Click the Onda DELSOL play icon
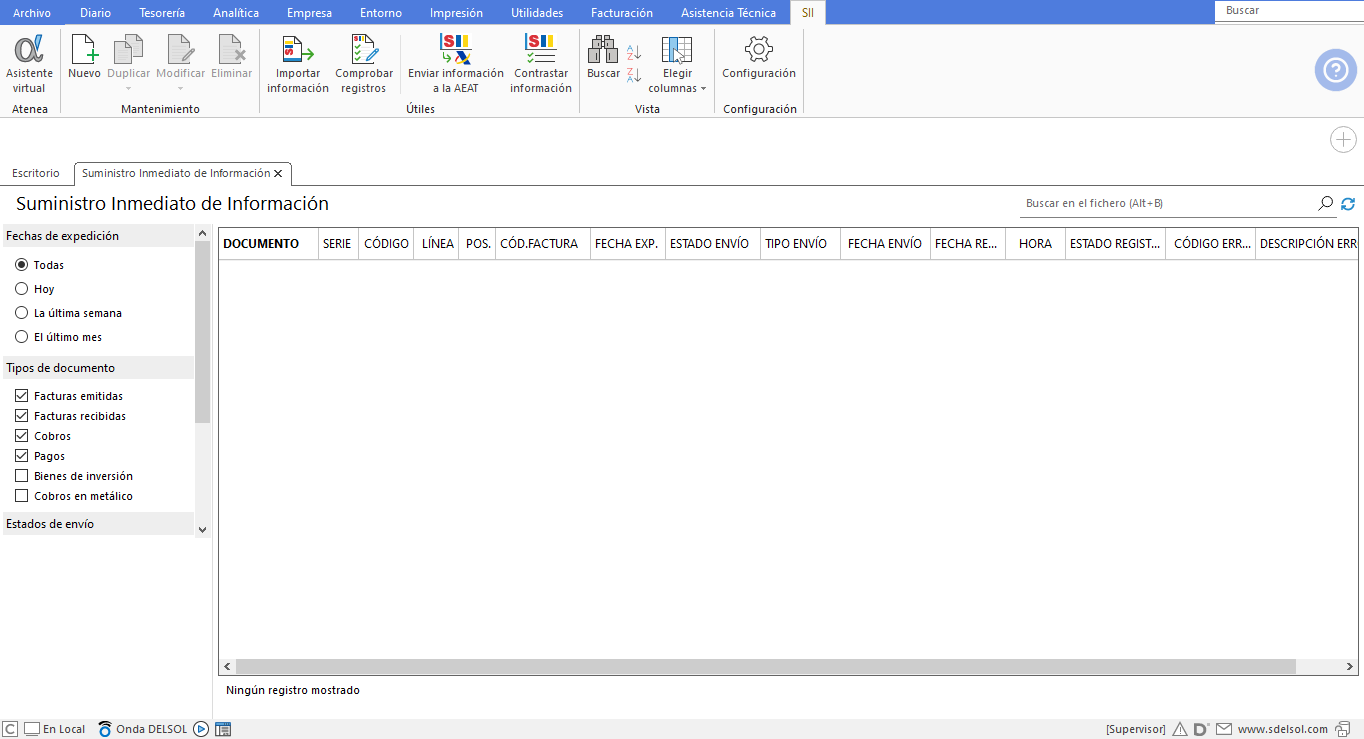This screenshot has height=739, width=1364. pos(201,729)
